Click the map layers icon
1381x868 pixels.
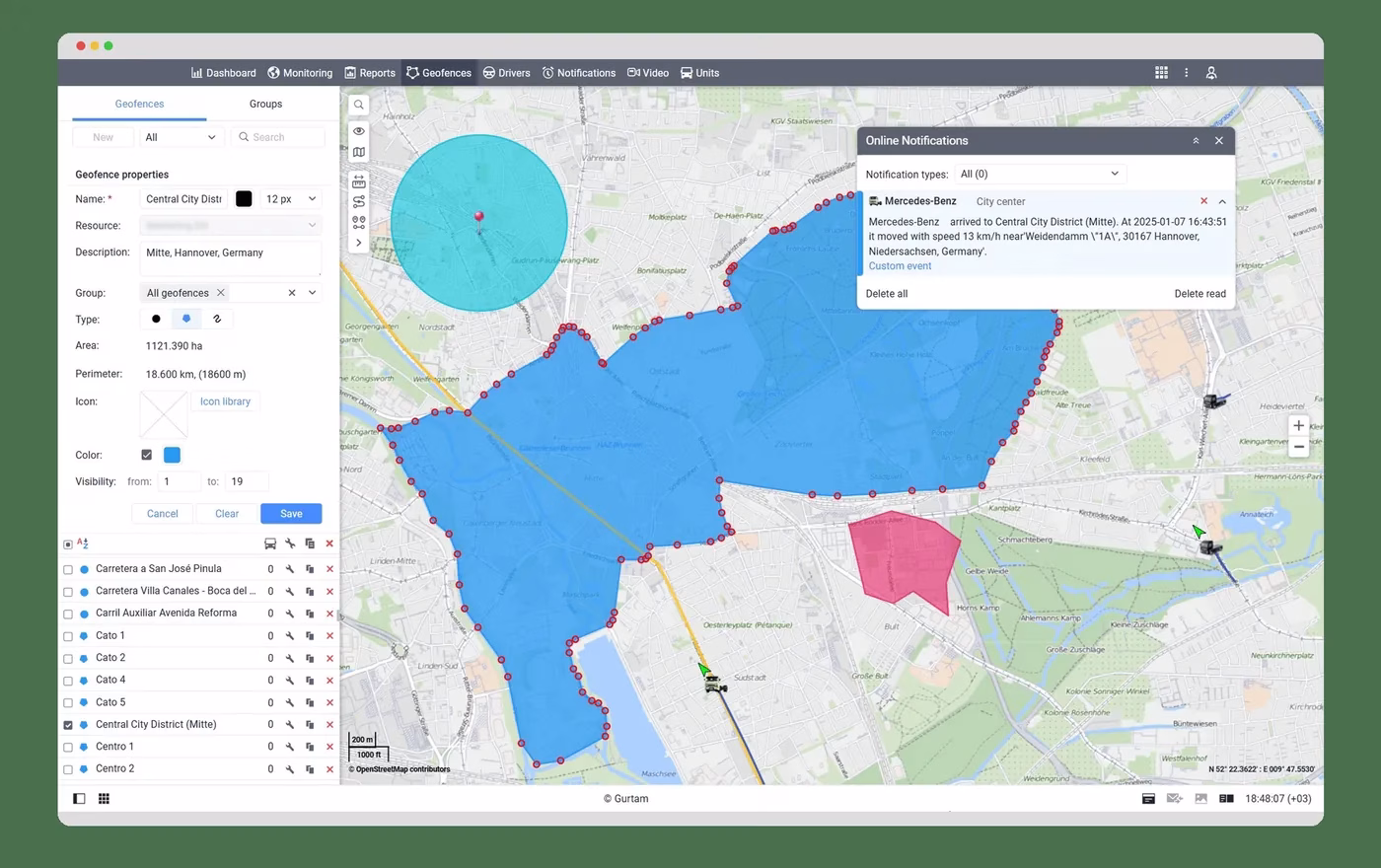(359, 153)
